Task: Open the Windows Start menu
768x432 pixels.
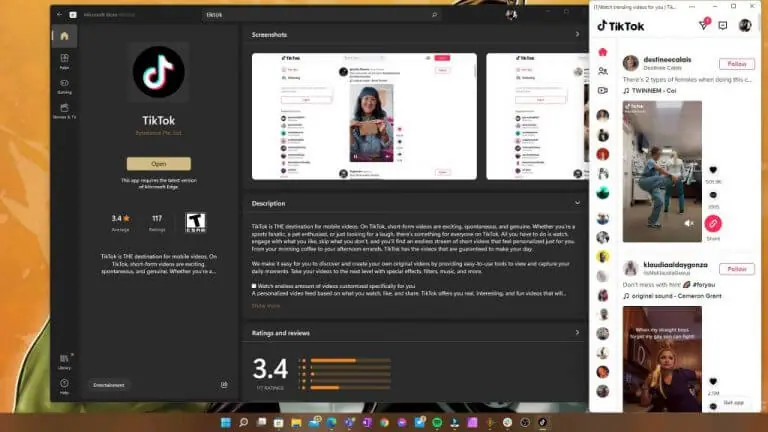Action: coord(226,422)
